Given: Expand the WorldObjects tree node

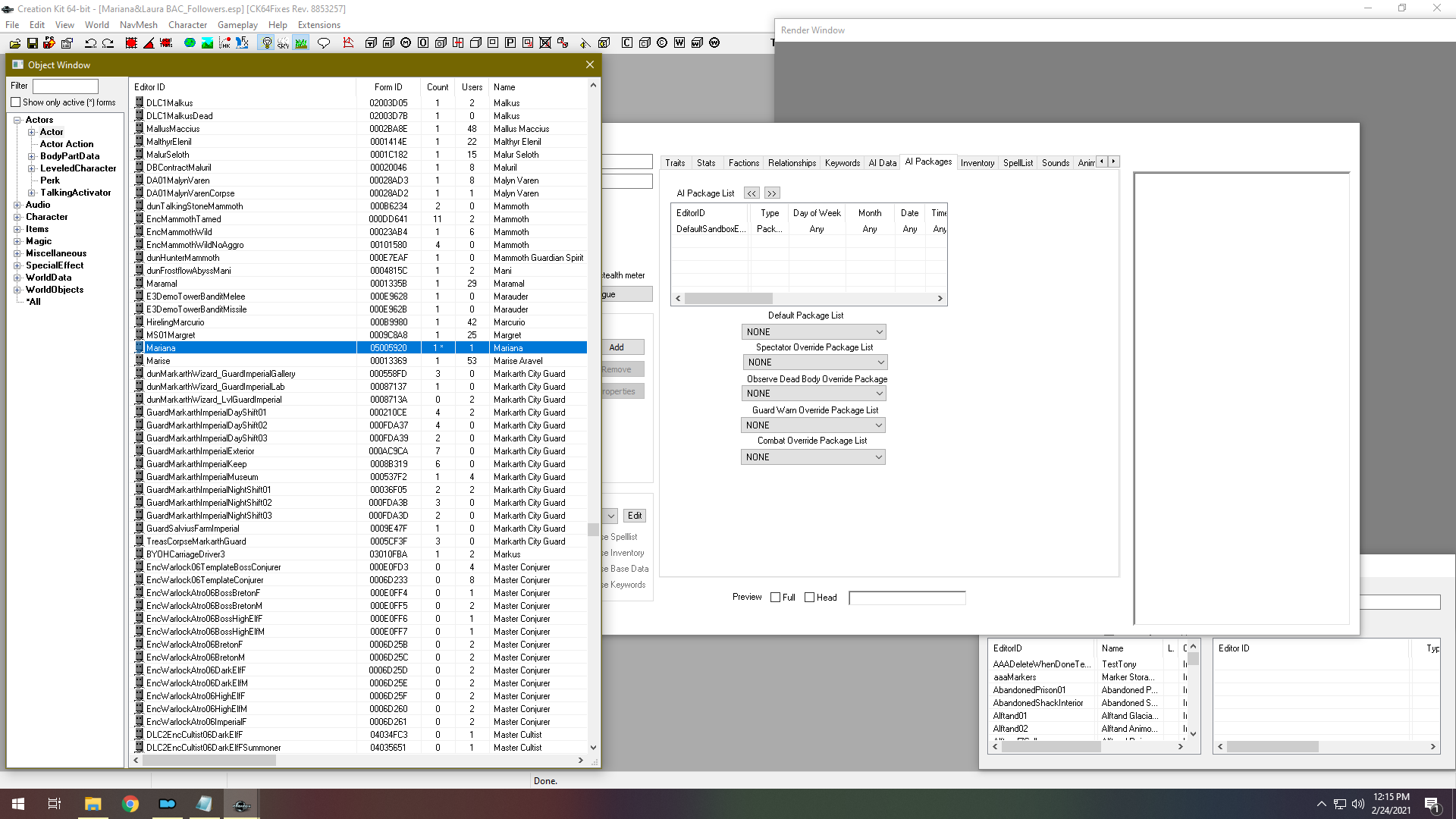Looking at the screenshot, I should (17, 290).
